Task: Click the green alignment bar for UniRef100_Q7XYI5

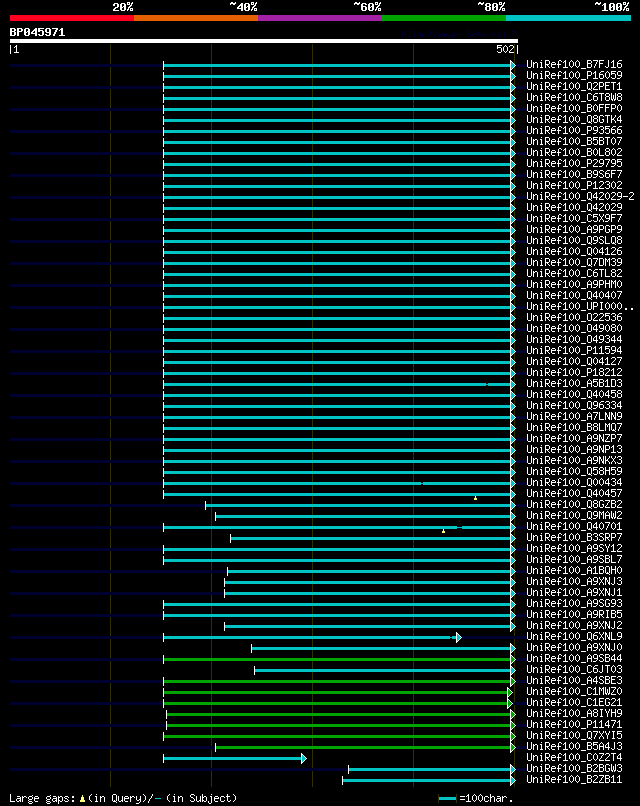Action: coord(337,737)
